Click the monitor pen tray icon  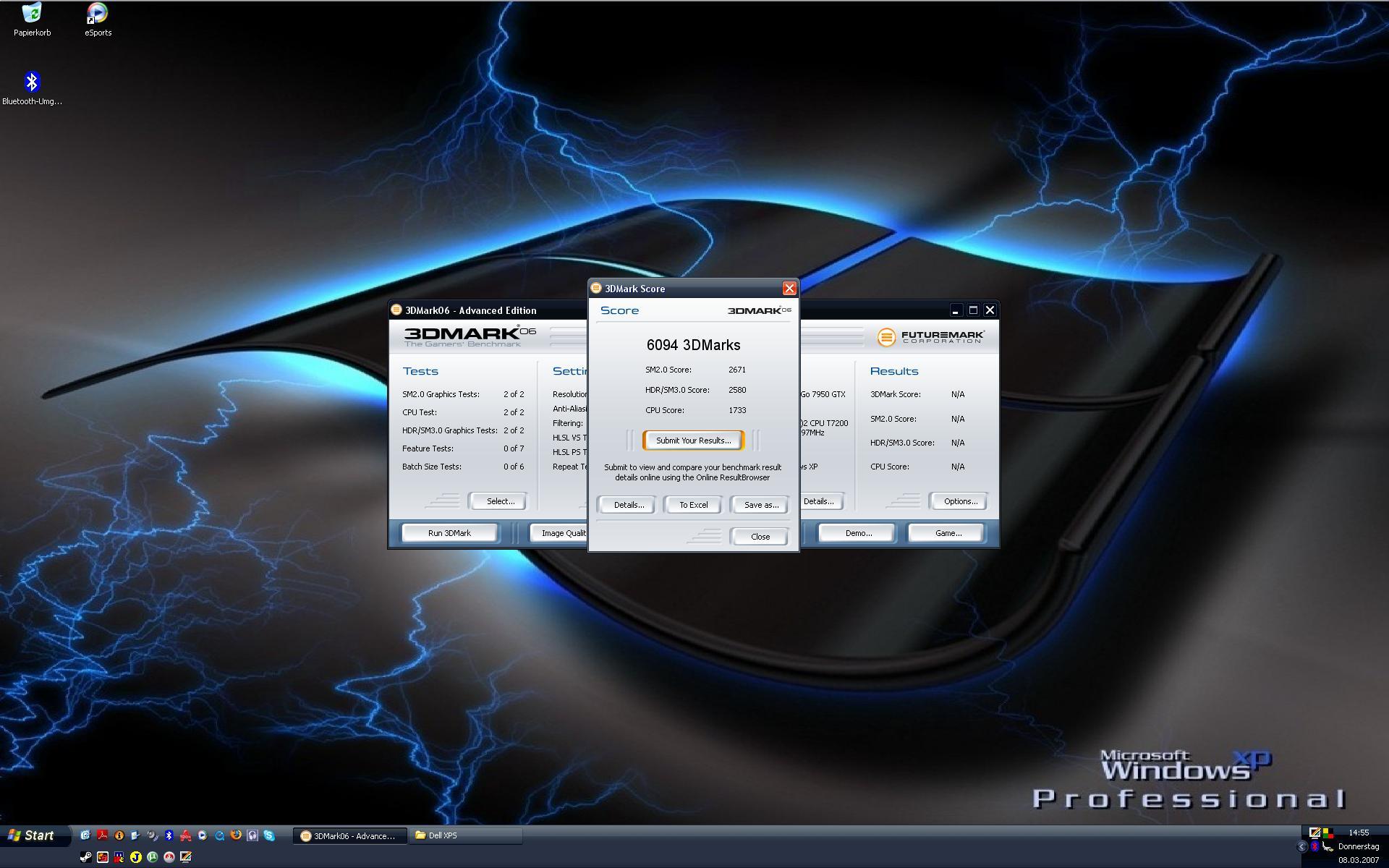pos(1315,833)
